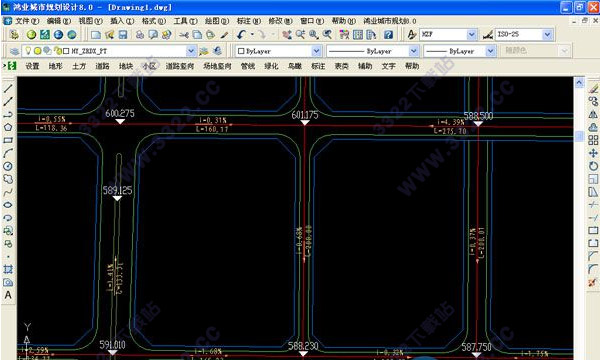Open the ISO-25 dimension style dropdown
Viewport: 600px width, 360px height.
548,34
